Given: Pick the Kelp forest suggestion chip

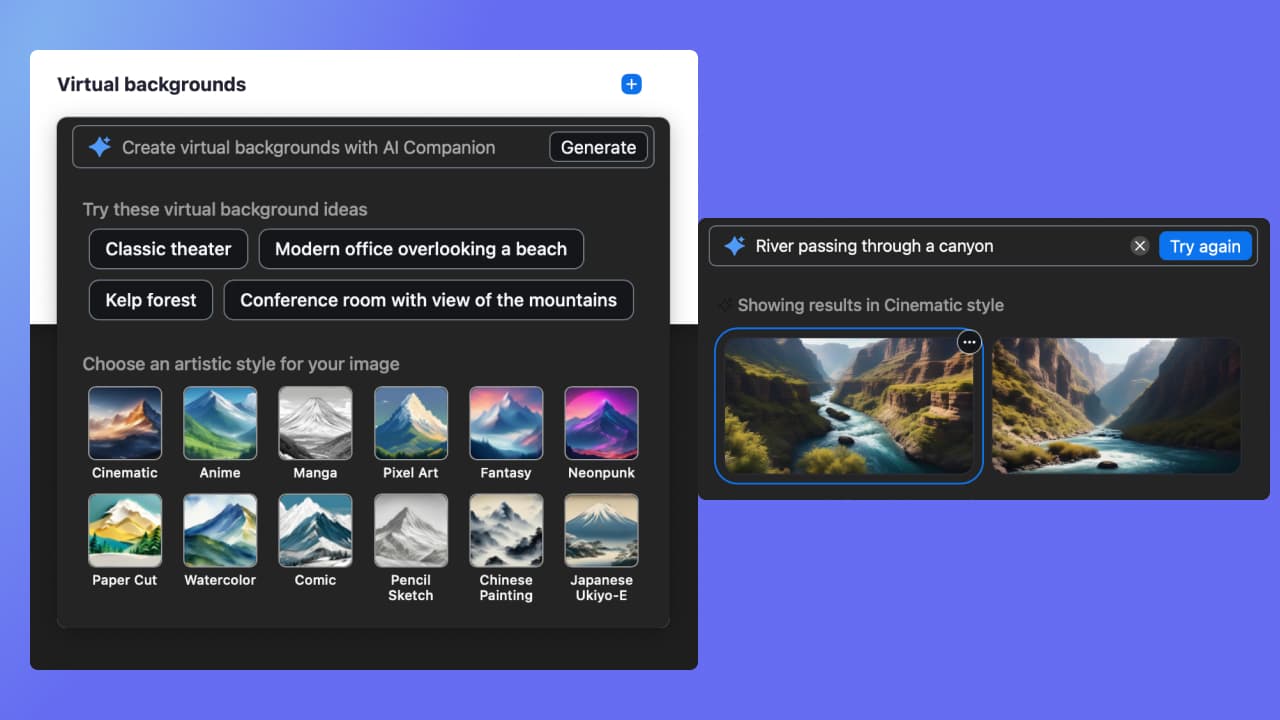Looking at the screenshot, I should 151,300.
